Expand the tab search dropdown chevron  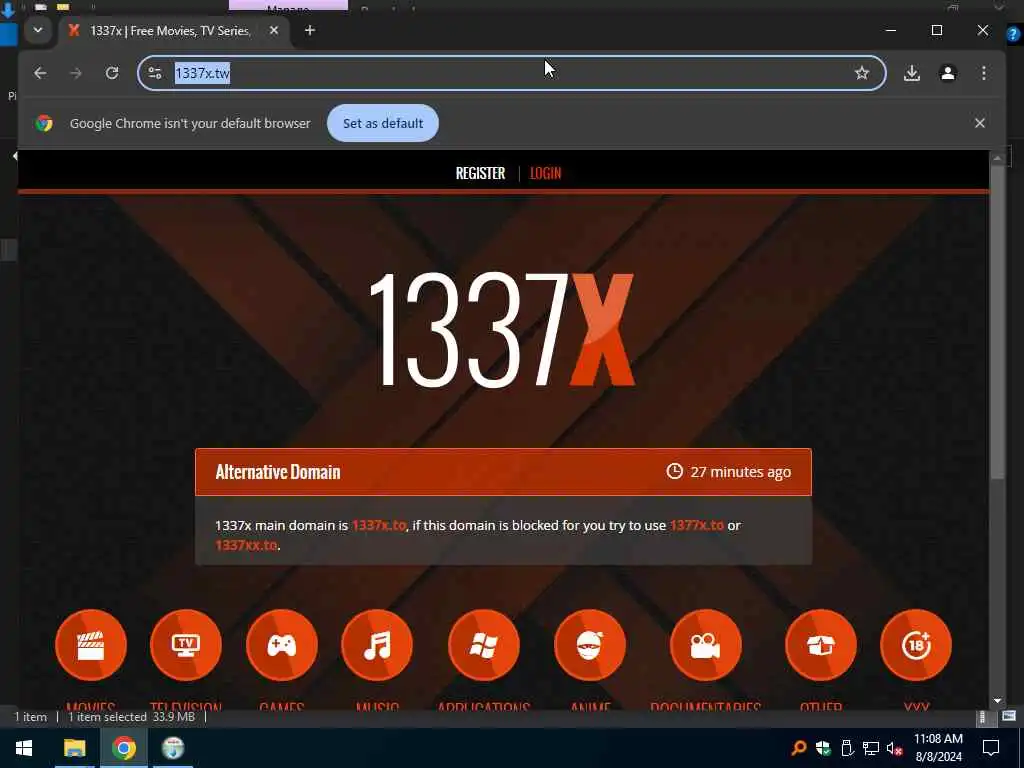click(38, 30)
